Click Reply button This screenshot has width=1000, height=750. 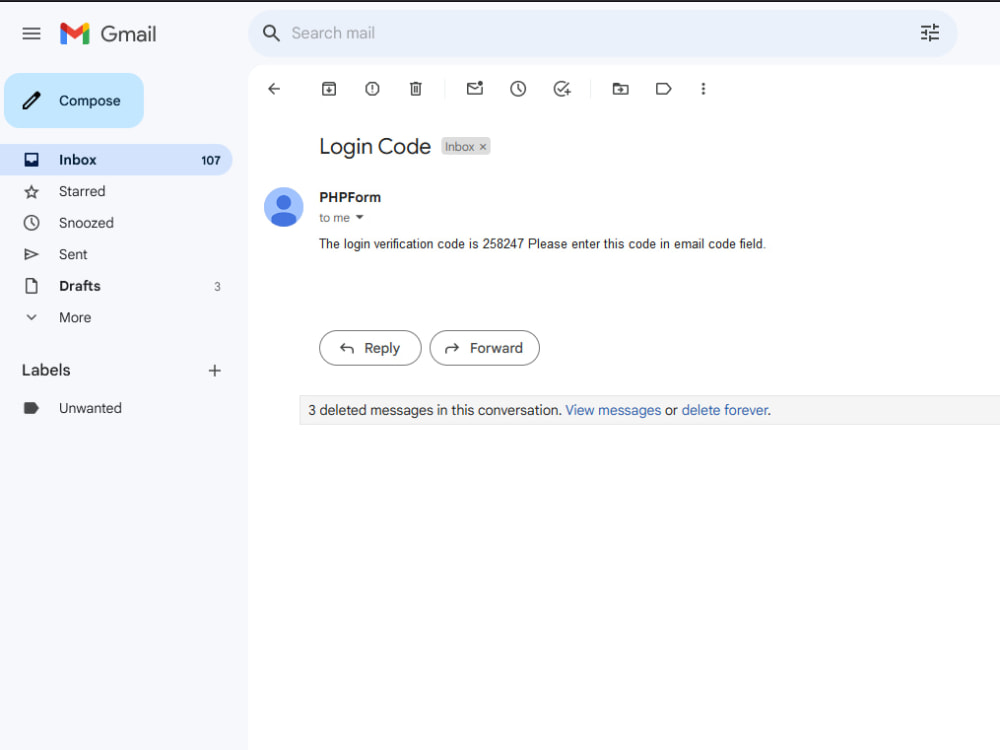(x=370, y=348)
